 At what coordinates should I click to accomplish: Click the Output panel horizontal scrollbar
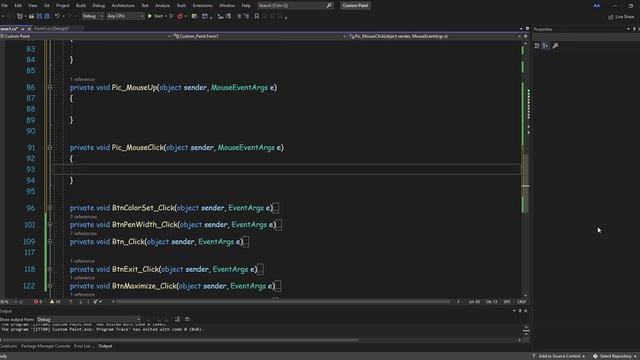click(x=180, y=340)
